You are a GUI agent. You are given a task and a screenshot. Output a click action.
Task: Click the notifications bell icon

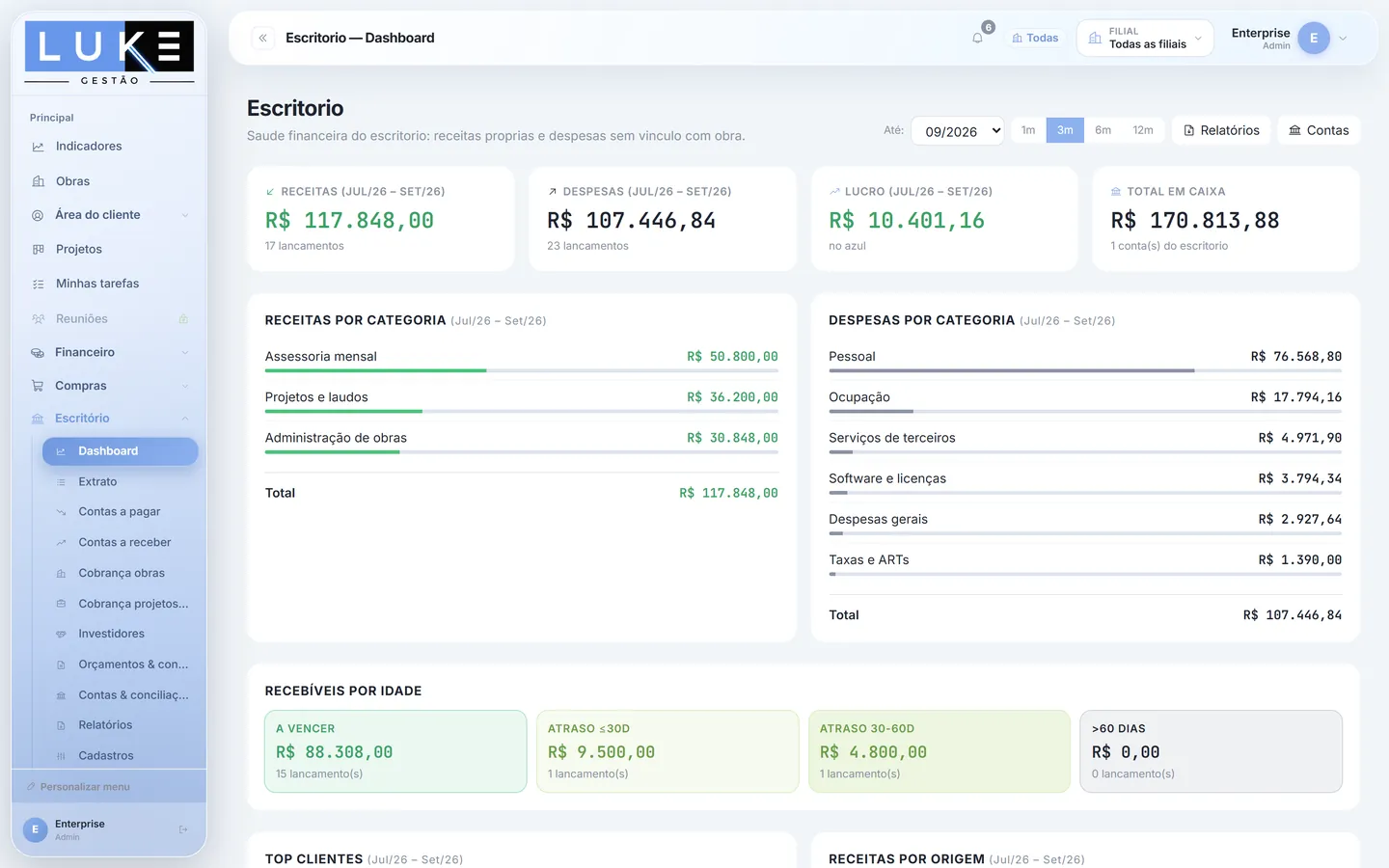point(977,39)
